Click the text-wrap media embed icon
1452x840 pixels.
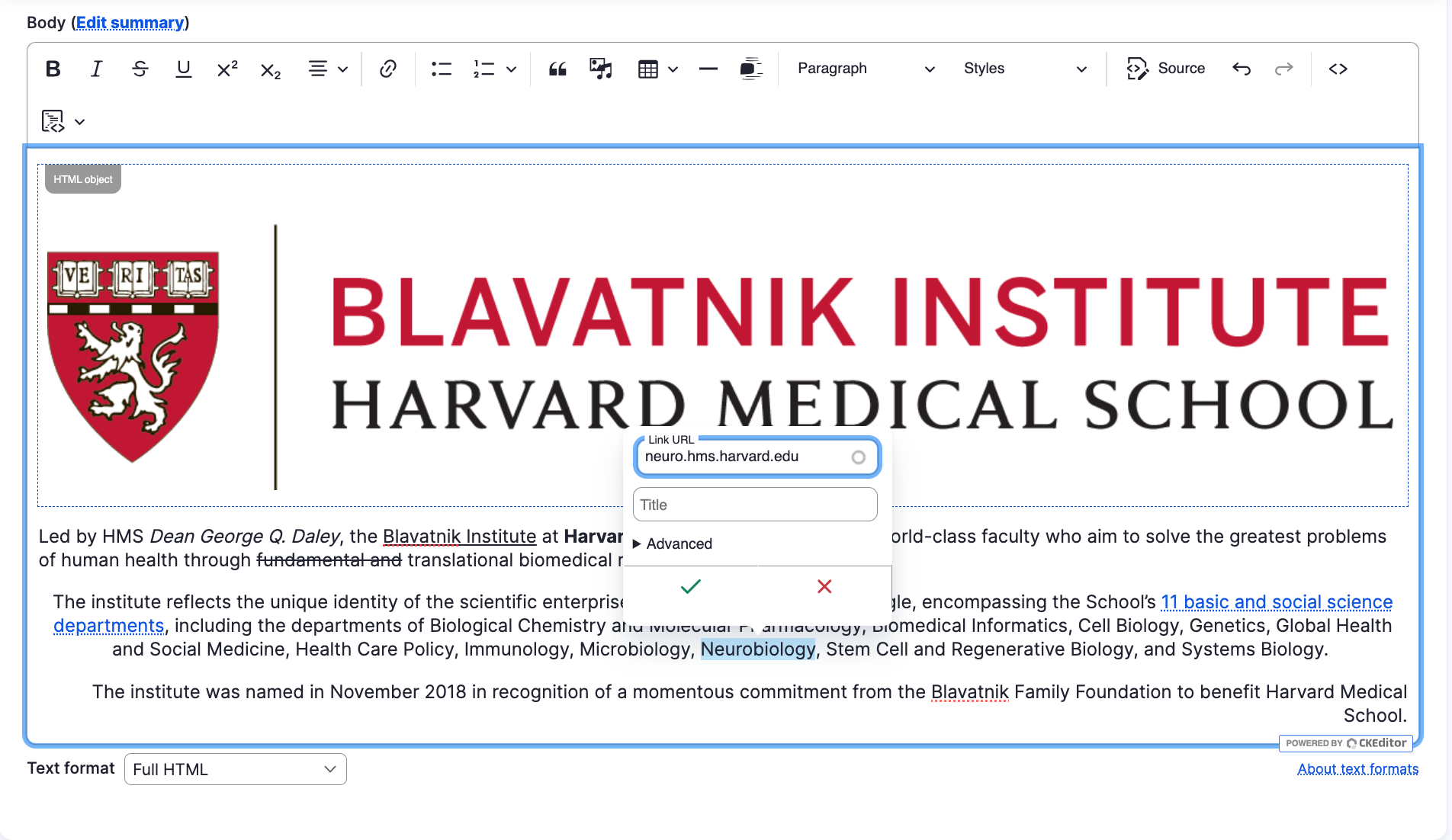(751, 69)
